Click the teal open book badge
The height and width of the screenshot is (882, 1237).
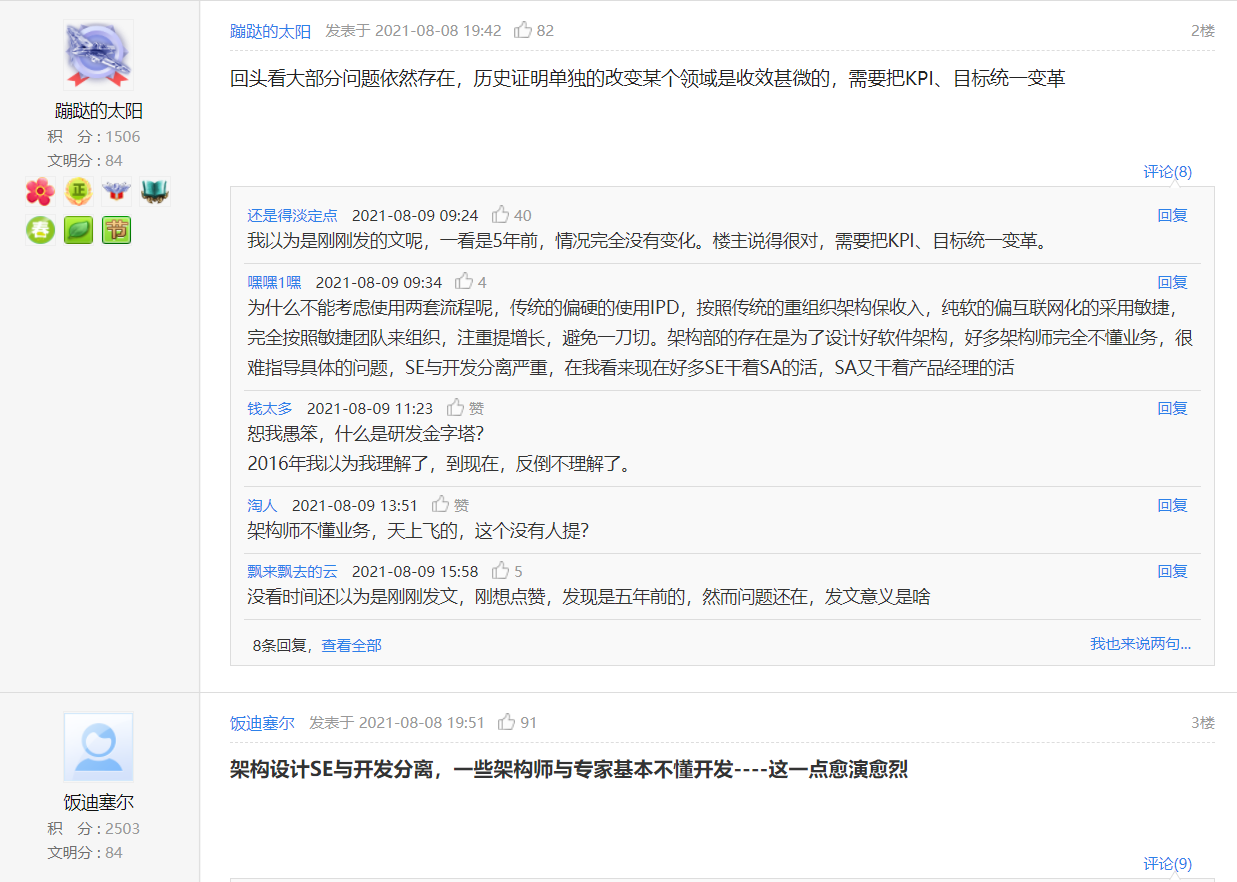tap(154, 191)
